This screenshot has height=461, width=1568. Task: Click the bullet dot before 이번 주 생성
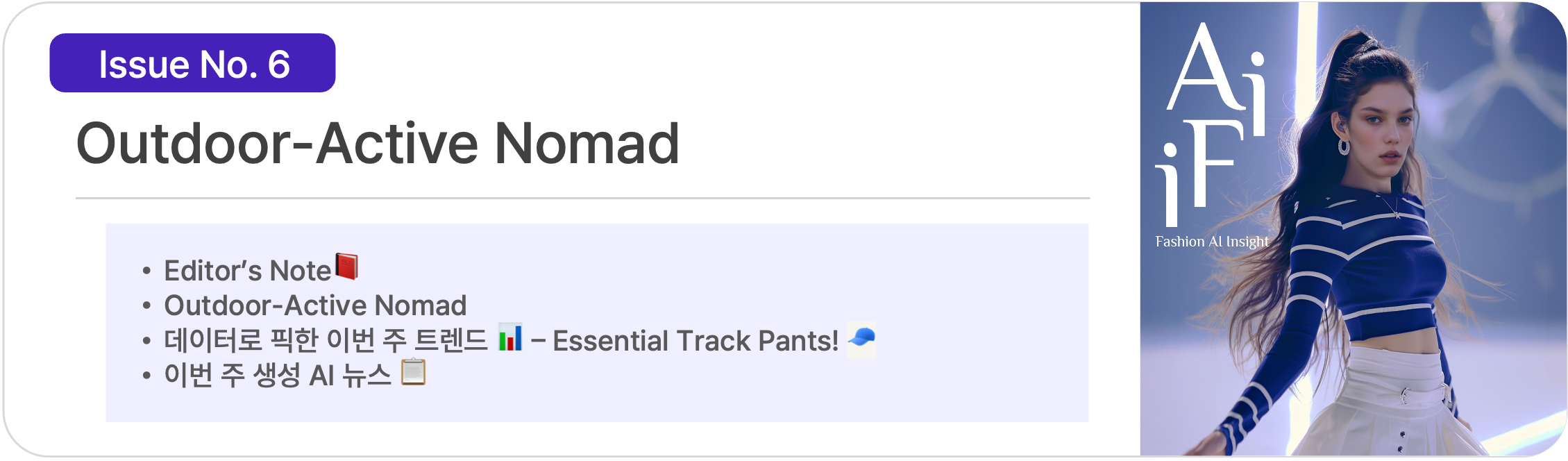[146, 376]
